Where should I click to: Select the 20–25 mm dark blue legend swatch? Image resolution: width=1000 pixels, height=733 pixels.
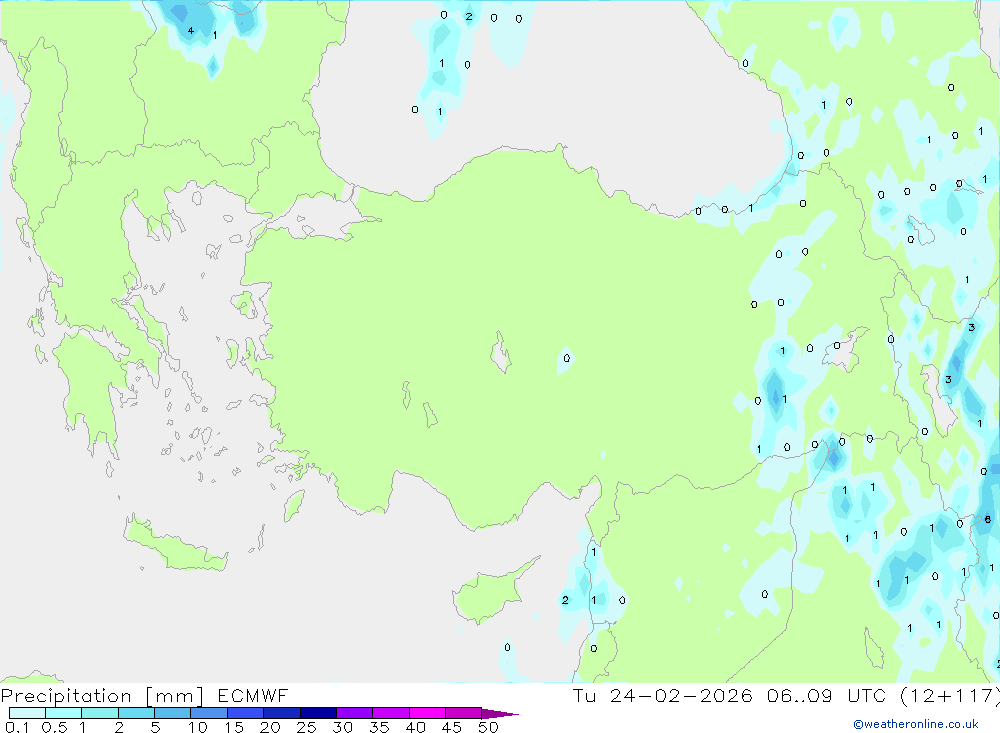click(x=282, y=713)
